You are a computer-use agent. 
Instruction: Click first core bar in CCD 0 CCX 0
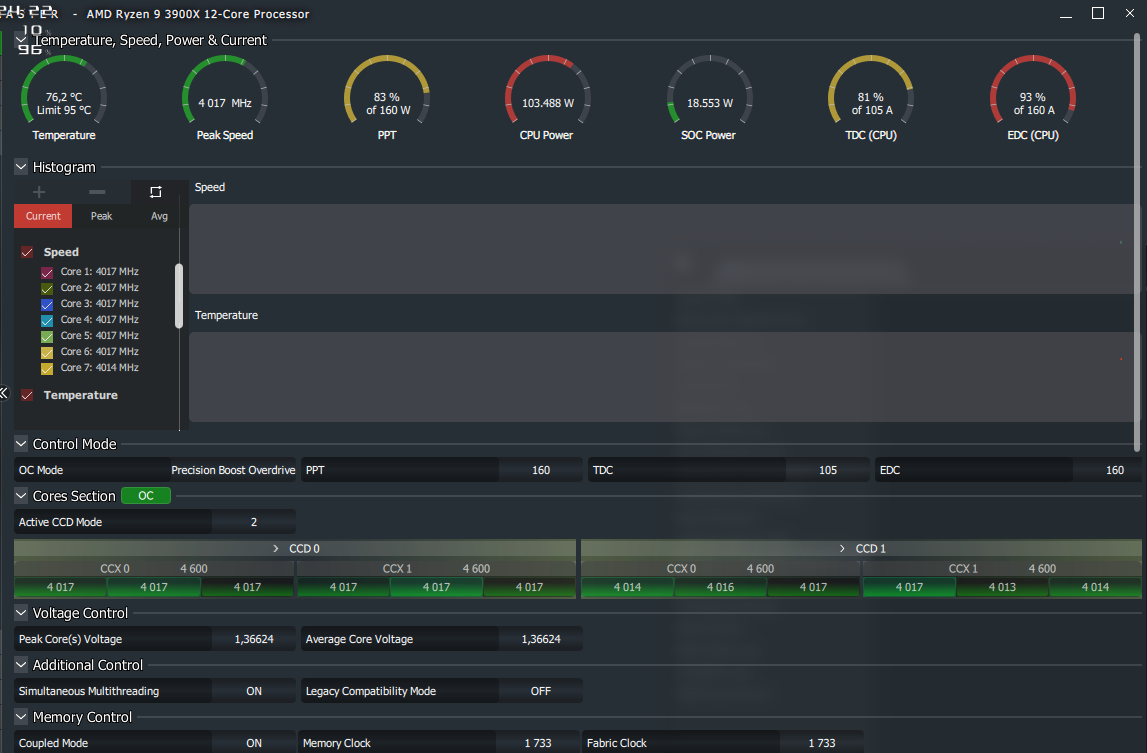61,587
